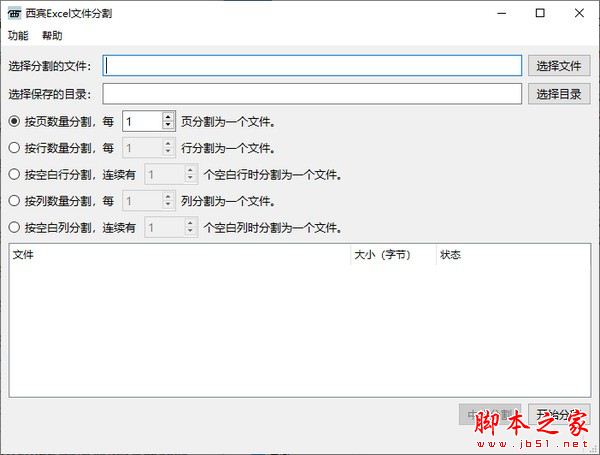Click 列分割为一个文件 text
The width and height of the screenshot is (600, 455).
tap(228, 201)
